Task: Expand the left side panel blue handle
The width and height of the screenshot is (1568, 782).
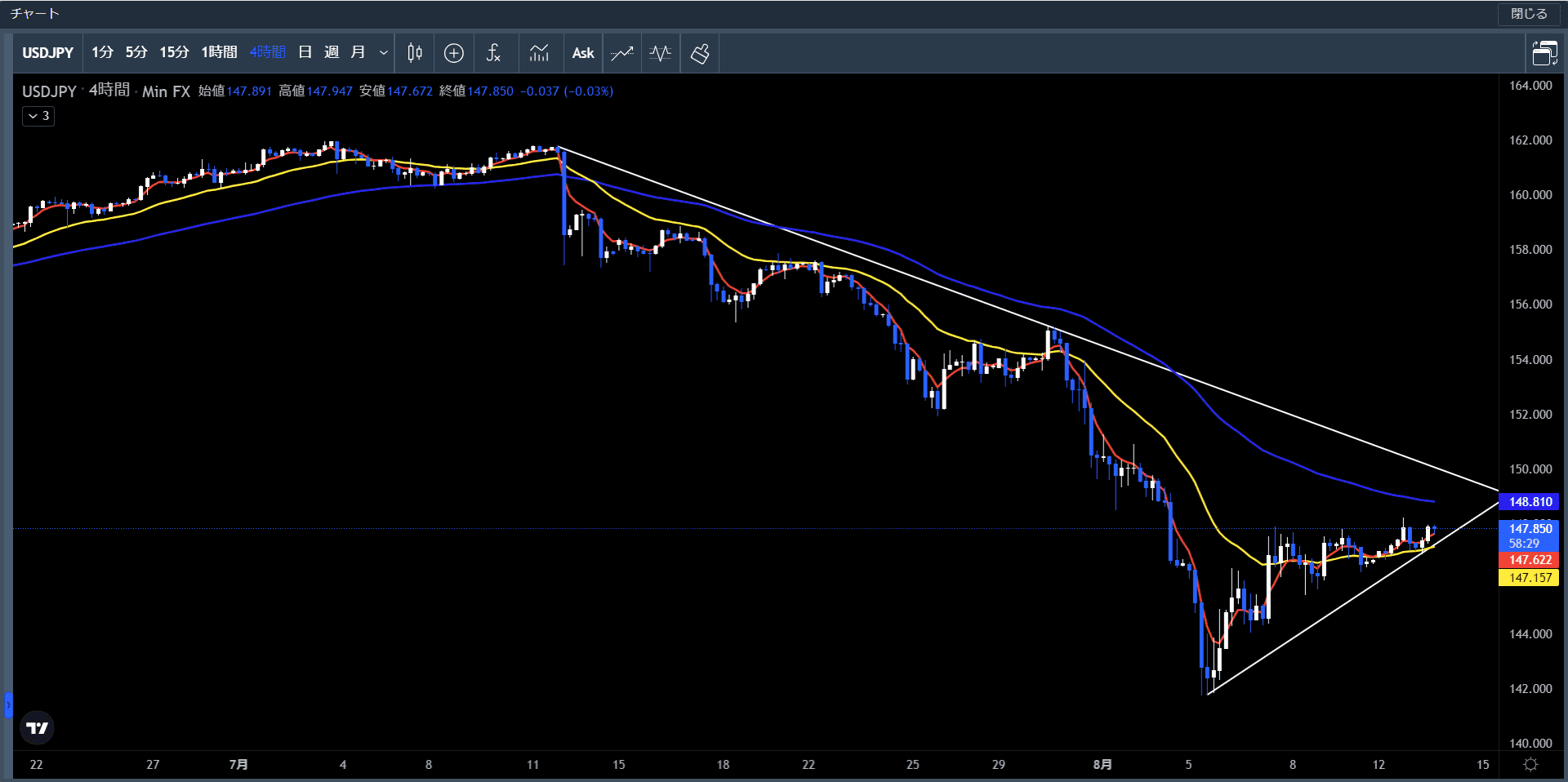Action: 8,704
